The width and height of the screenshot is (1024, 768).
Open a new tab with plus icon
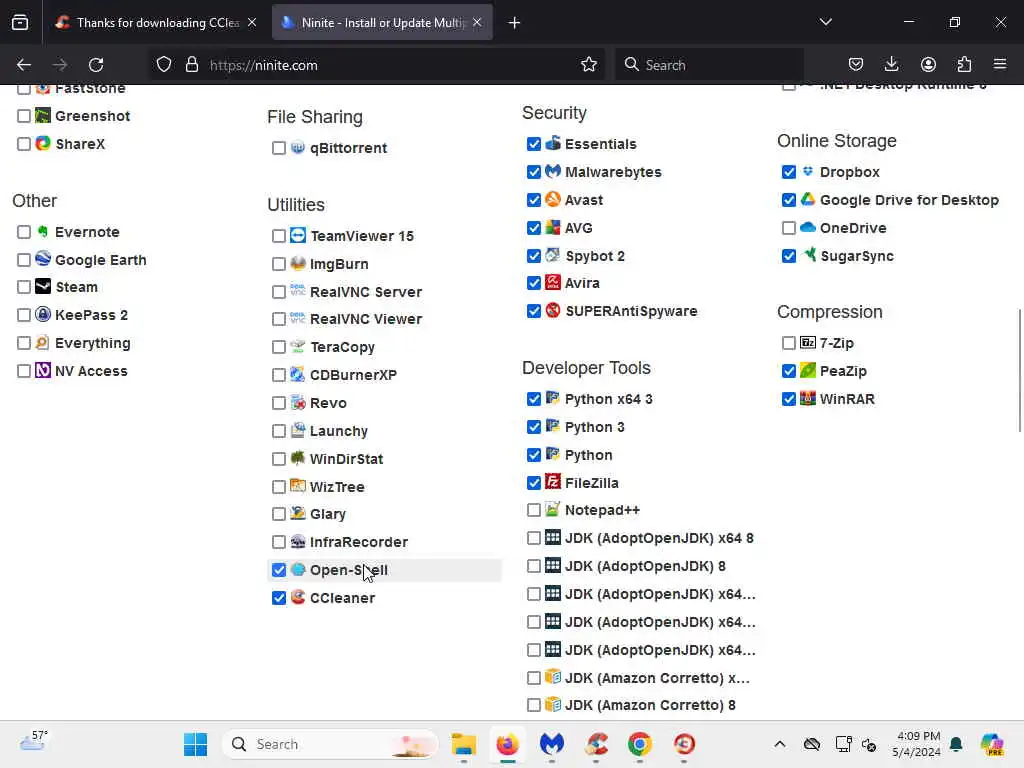[x=514, y=23]
